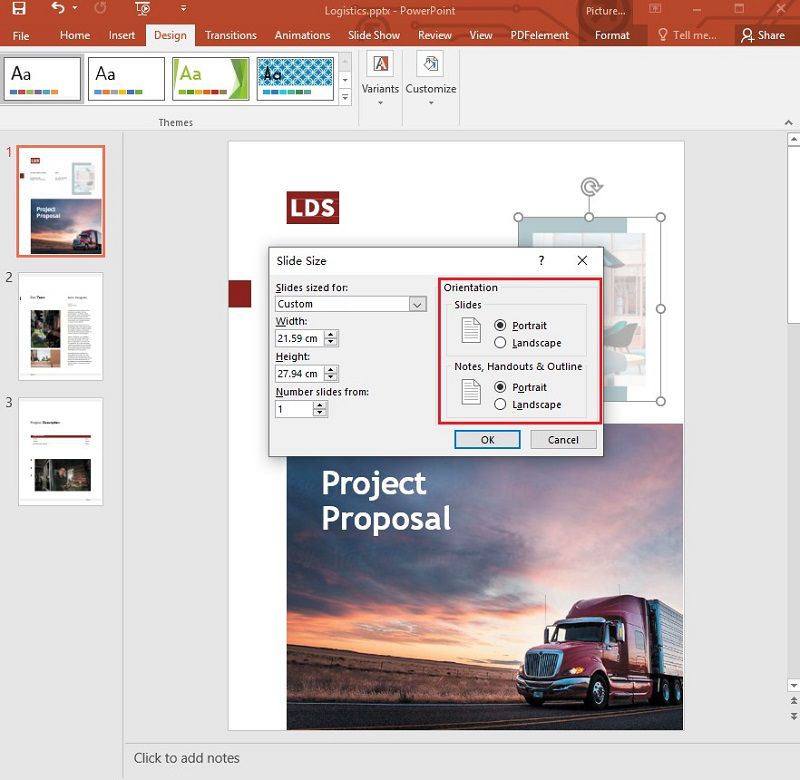Click the Save icon
This screenshot has height=780, width=800.
pyautogui.click(x=20, y=9)
